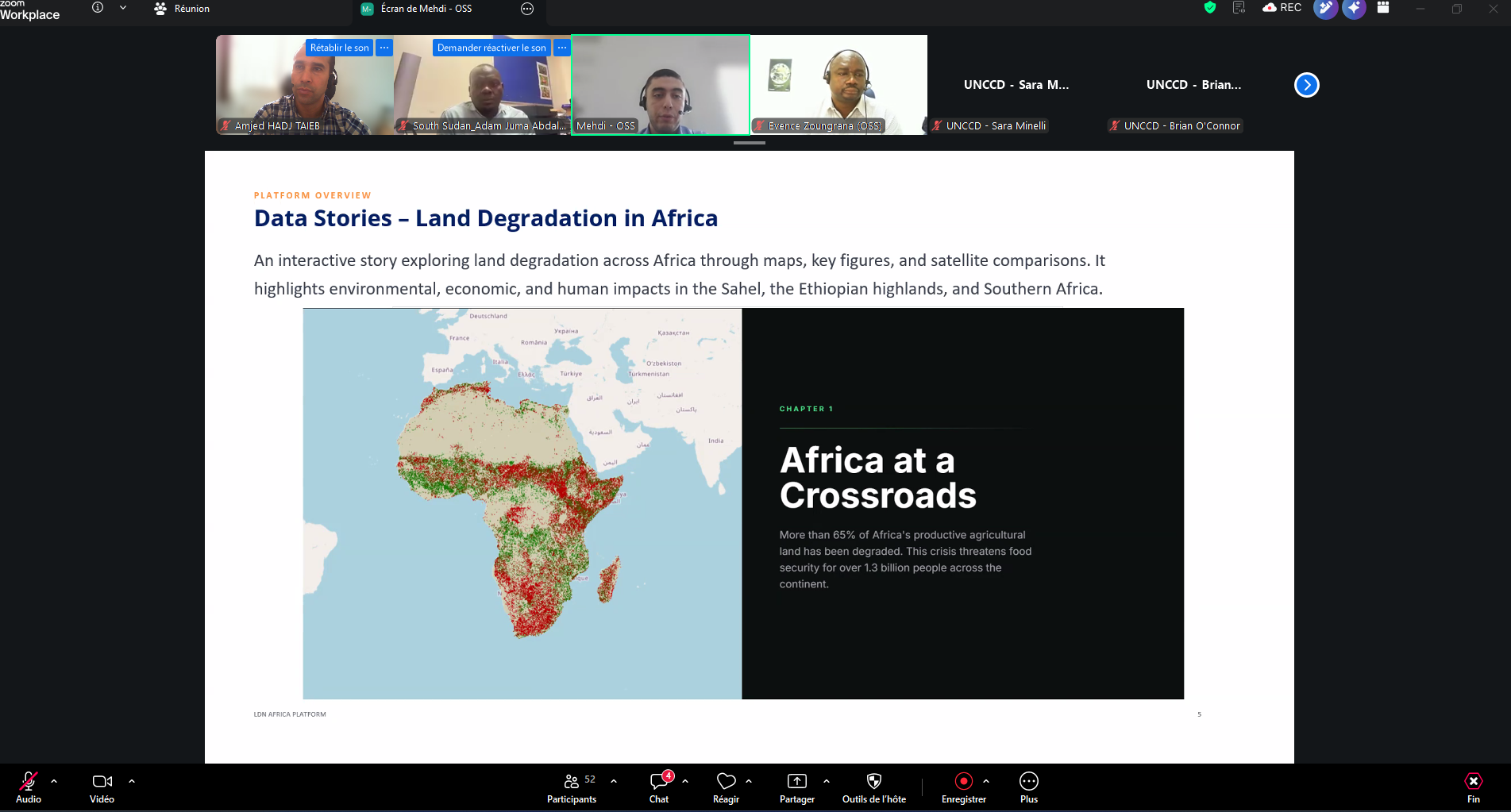This screenshot has height=812, width=1511.
Task: Click the Fin end meeting button
Action: coord(1474,787)
